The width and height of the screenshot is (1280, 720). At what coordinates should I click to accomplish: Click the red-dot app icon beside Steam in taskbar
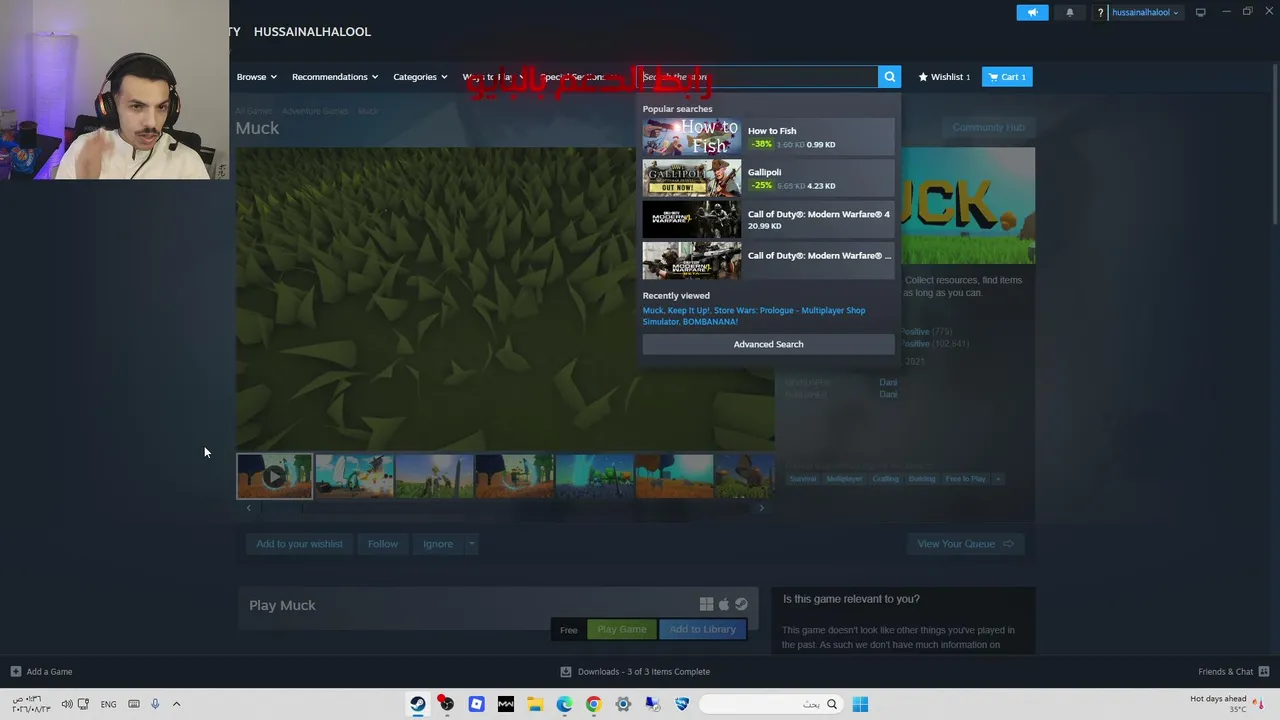click(447, 704)
